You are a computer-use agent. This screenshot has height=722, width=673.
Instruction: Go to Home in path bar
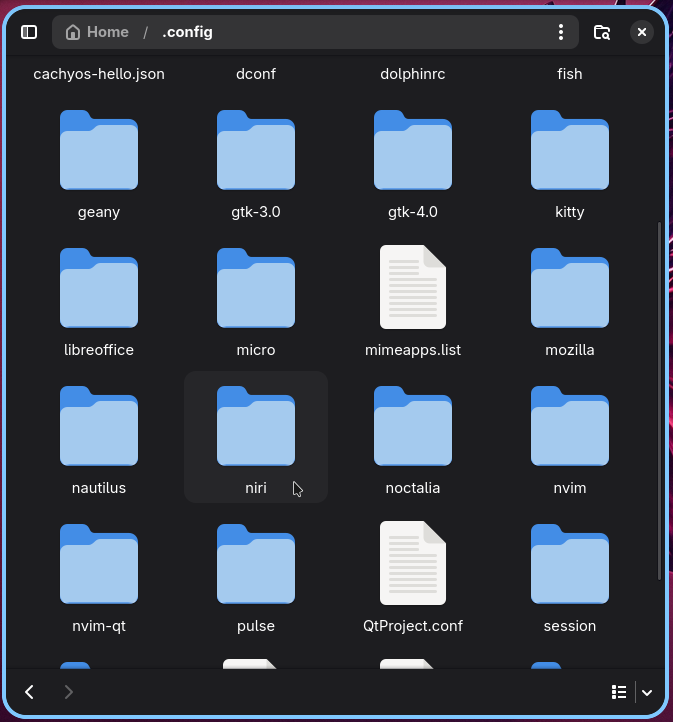pos(97,32)
